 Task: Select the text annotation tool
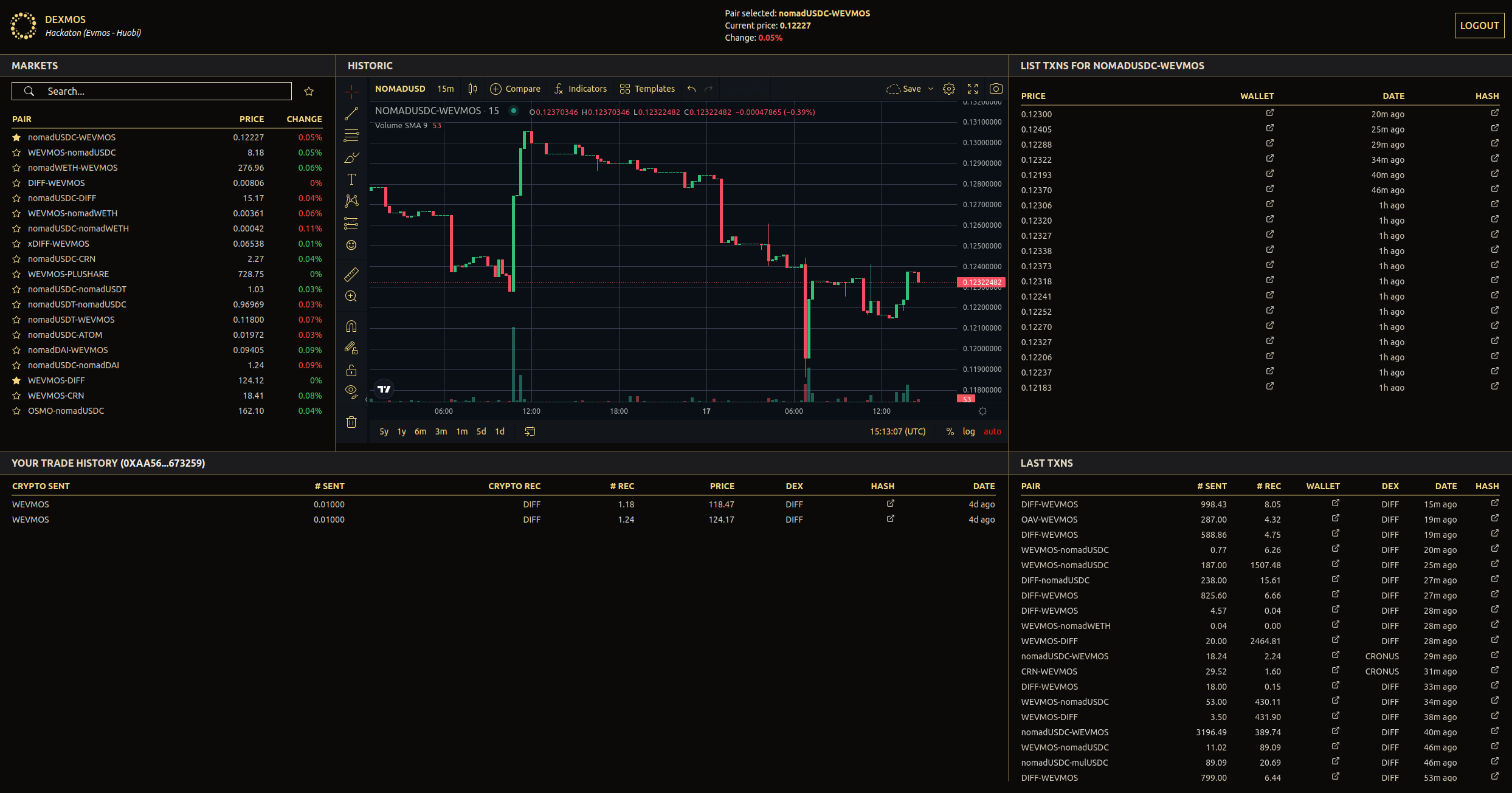tap(351, 179)
